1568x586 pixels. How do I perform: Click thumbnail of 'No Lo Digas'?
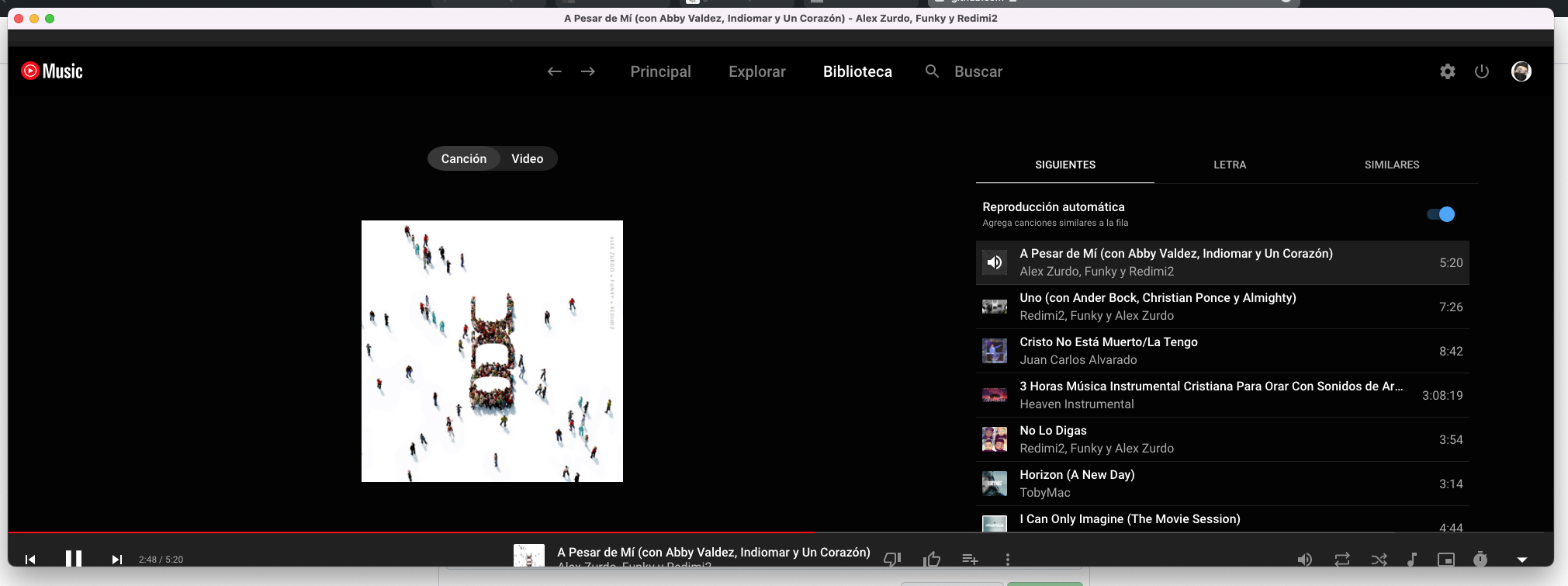(995, 439)
